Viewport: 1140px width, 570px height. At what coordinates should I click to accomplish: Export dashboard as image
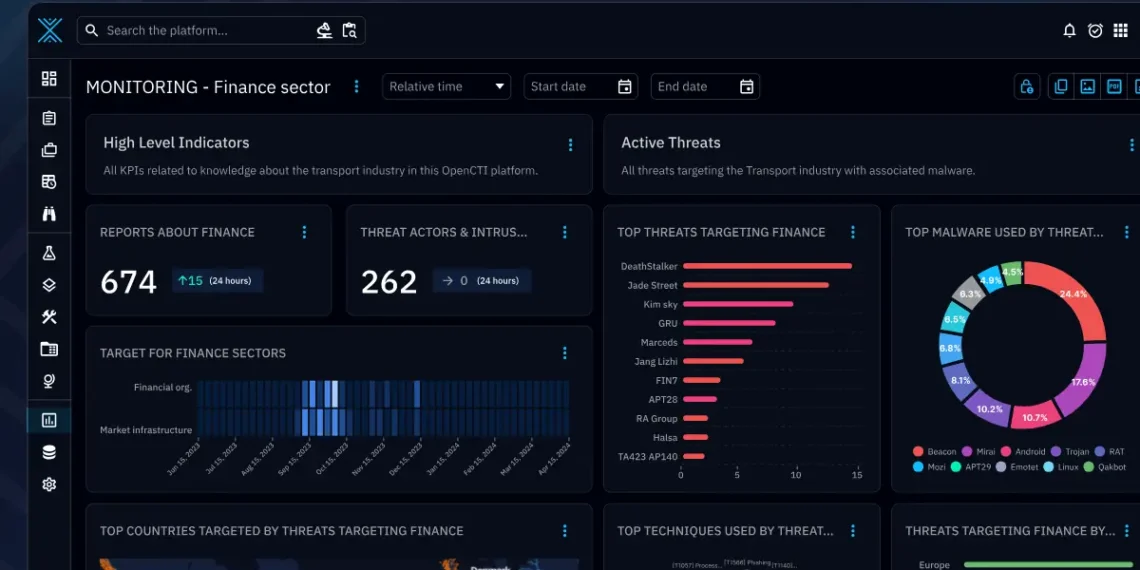1087,87
